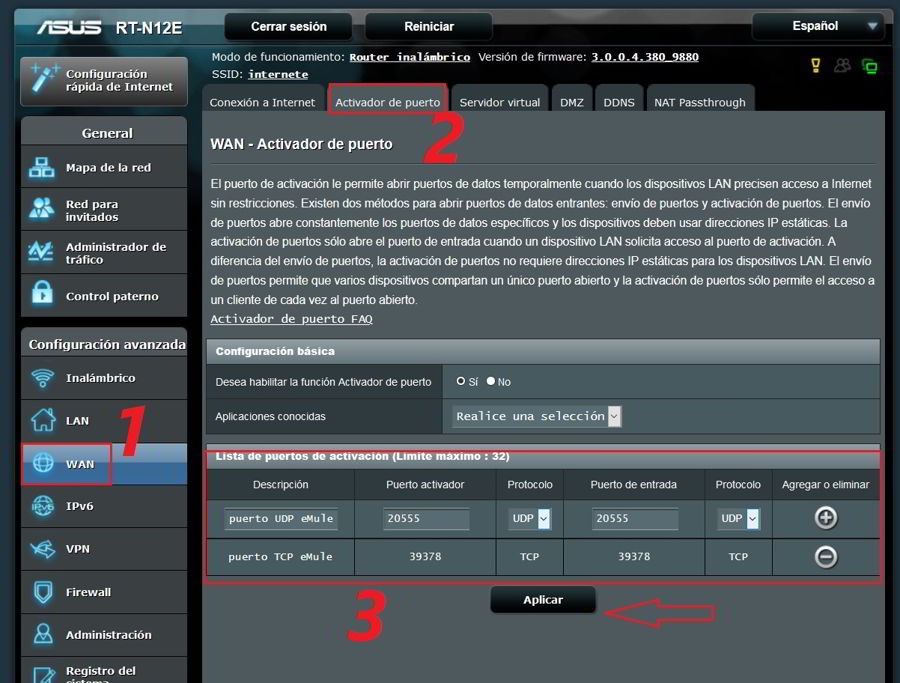Screen dimensions: 900x683
Task: Click the Cerrar sesión button
Action: pos(289,26)
